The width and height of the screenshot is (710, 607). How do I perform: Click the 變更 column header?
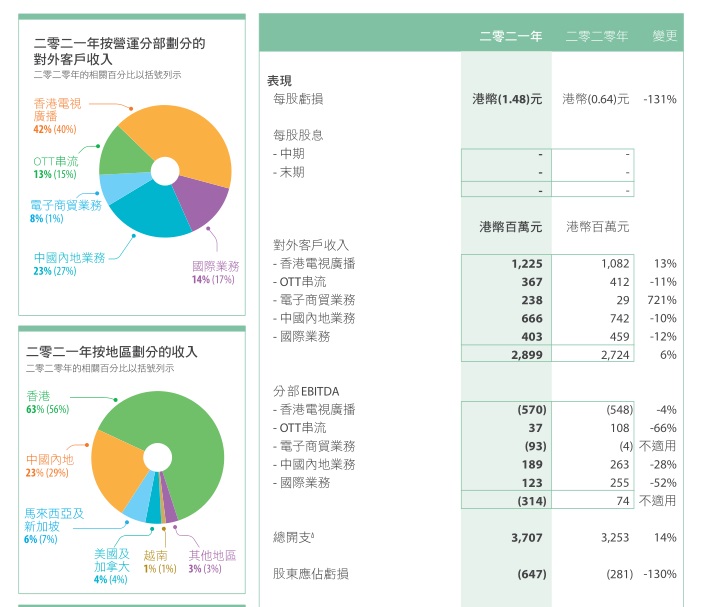(664, 36)
